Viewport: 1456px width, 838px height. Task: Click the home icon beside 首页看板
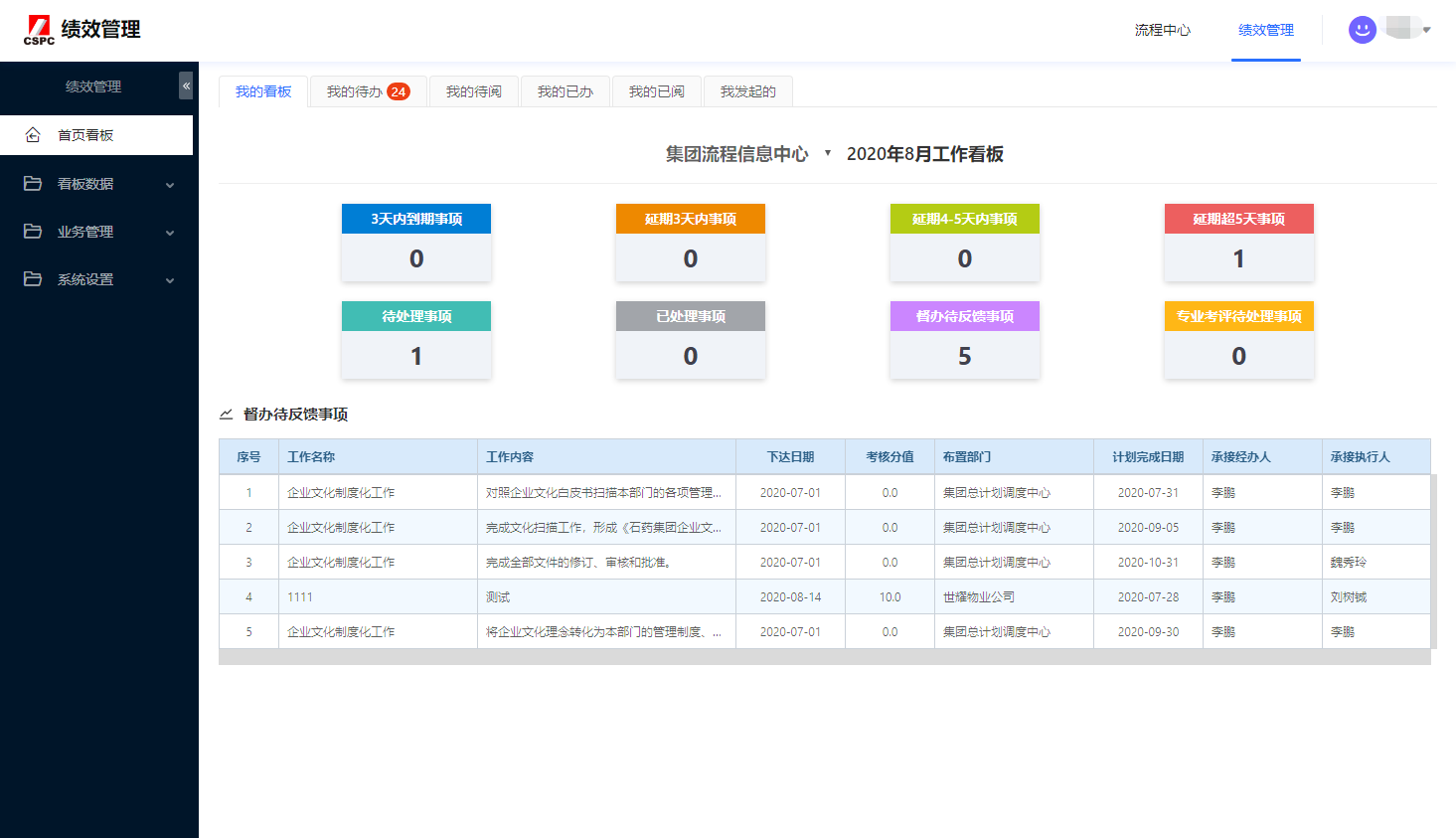coord(33,135)
